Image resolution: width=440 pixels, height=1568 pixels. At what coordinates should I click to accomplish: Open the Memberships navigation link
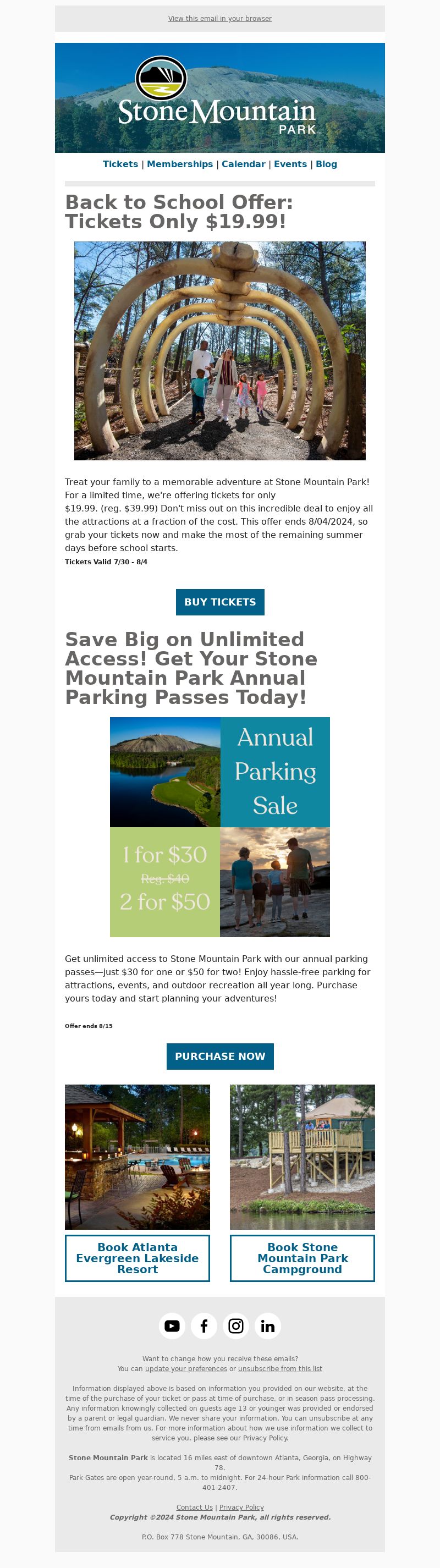(x=180, y=164)
